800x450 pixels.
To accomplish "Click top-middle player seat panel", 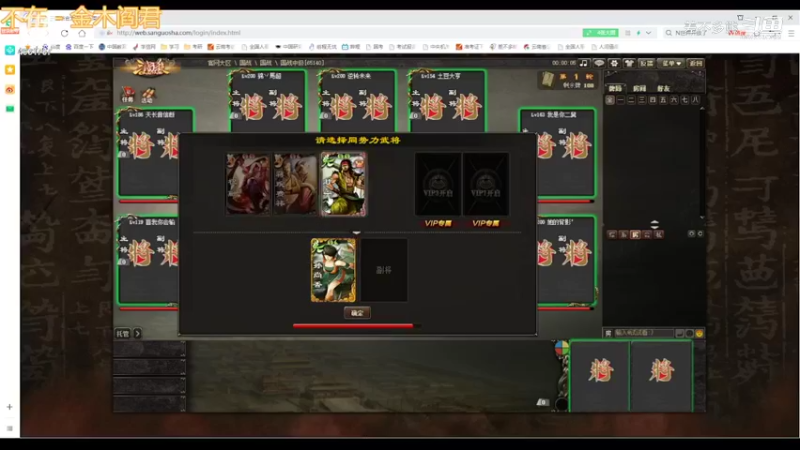I will pos(357,101).
